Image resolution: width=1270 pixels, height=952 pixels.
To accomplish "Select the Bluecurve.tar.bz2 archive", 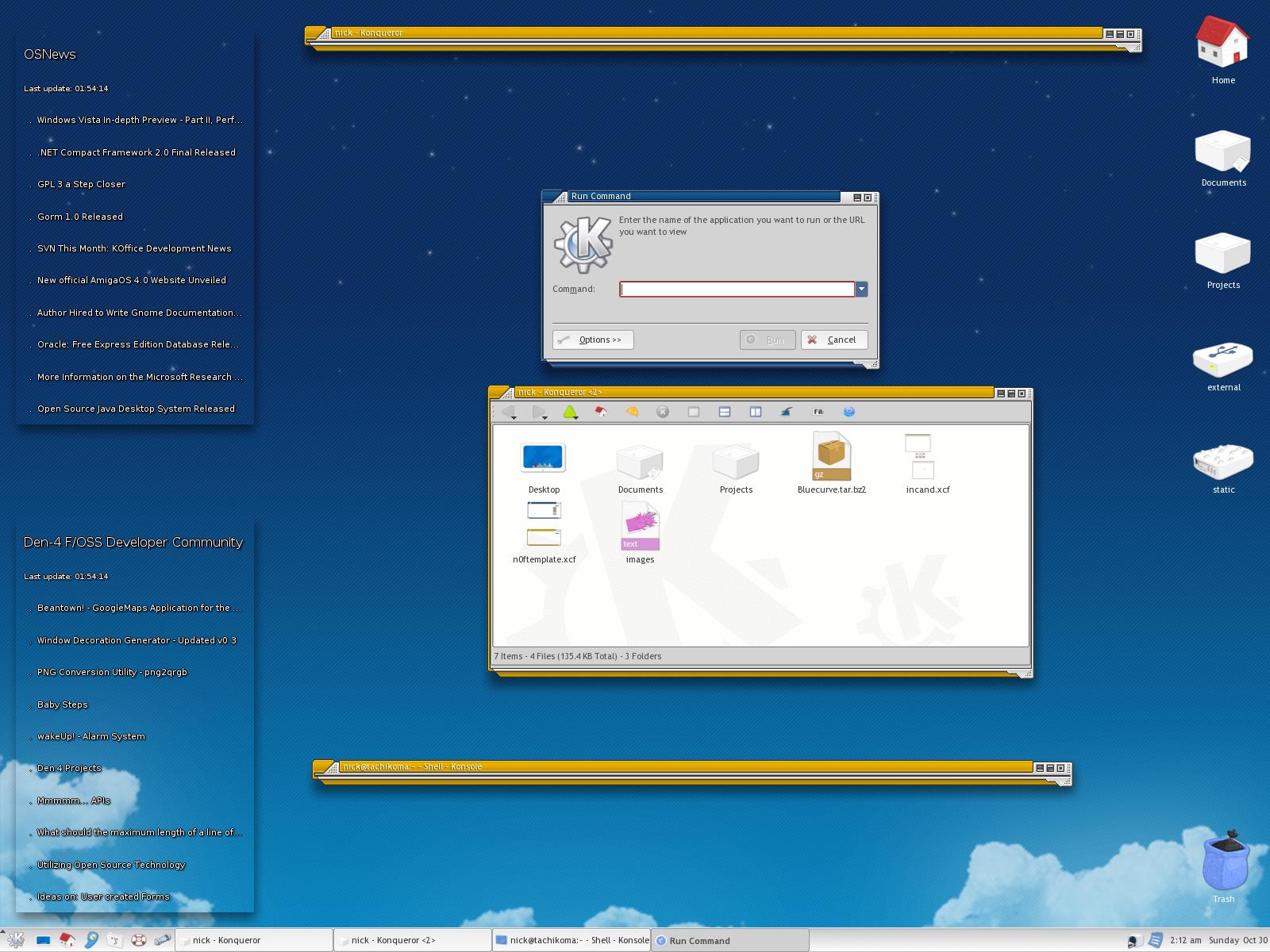I will point(831,463).
